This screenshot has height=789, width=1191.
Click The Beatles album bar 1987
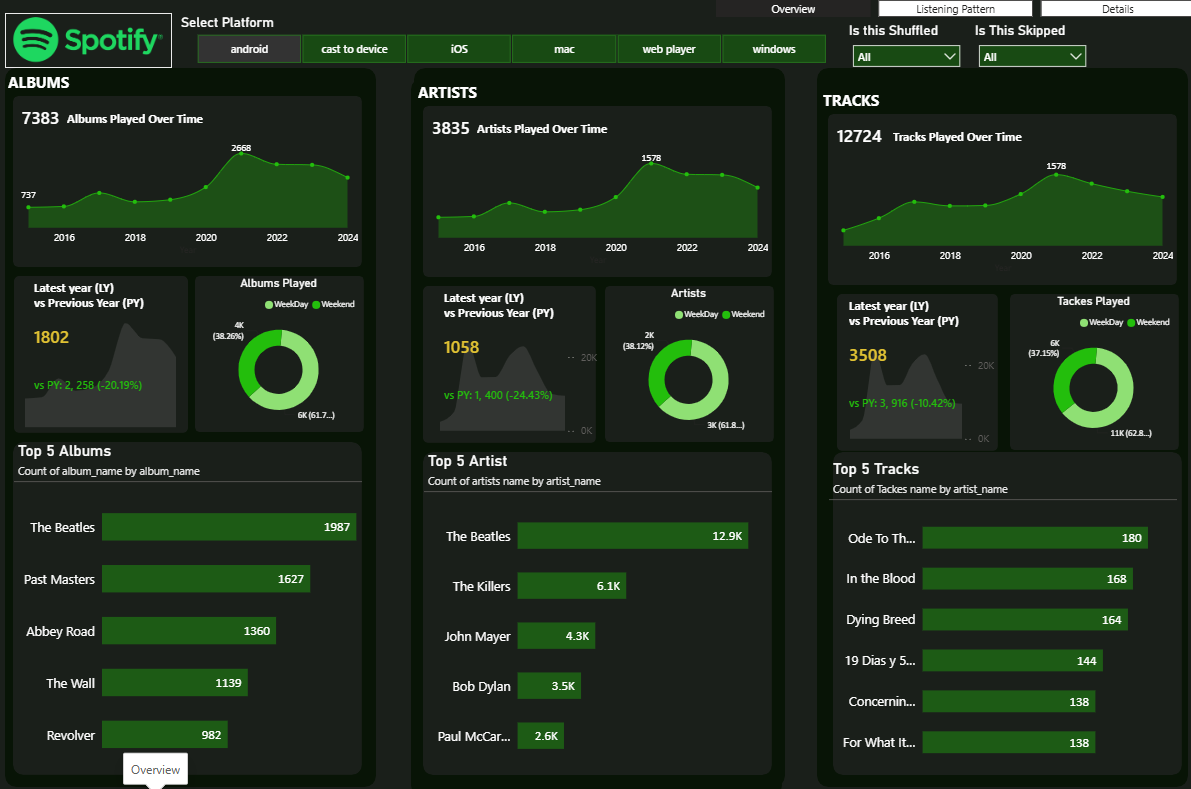pos(229,527)
